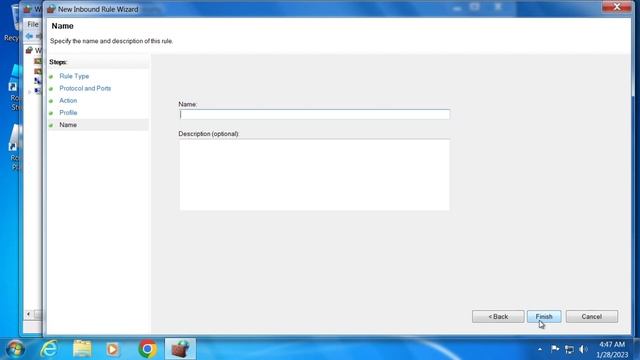Focus the rule Name input field
The height and width of the screenshot is (360, 640).
(x=314, y=114)
